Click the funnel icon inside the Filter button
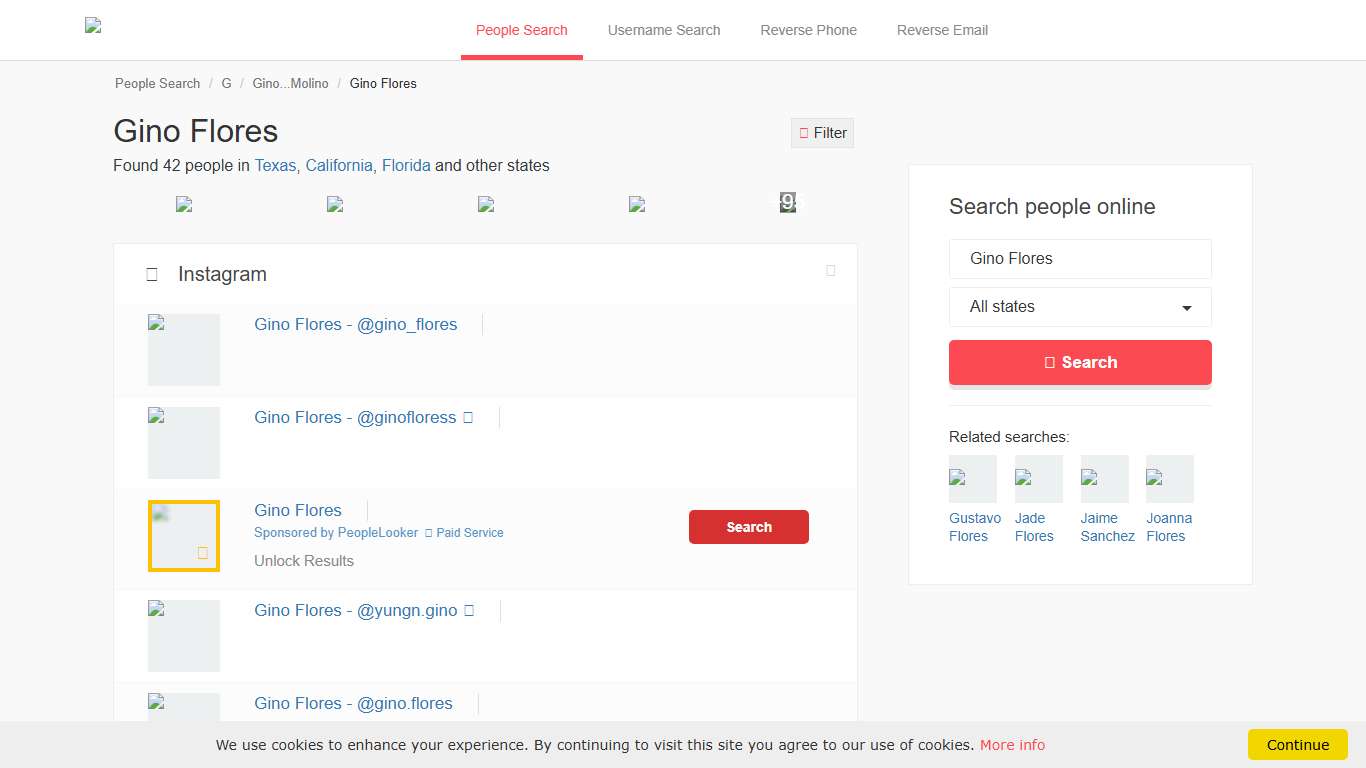The height and width of the screenshot is (768, 1366). pyautogui.click(x=804, y=132)
